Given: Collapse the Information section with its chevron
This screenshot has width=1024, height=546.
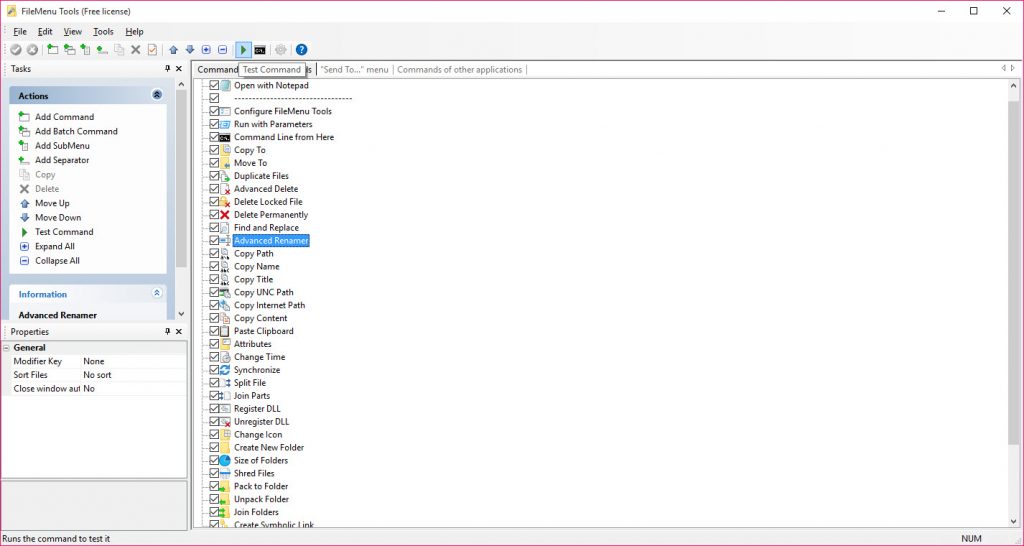Looking at the screenshot, I should tap(157, 293).
